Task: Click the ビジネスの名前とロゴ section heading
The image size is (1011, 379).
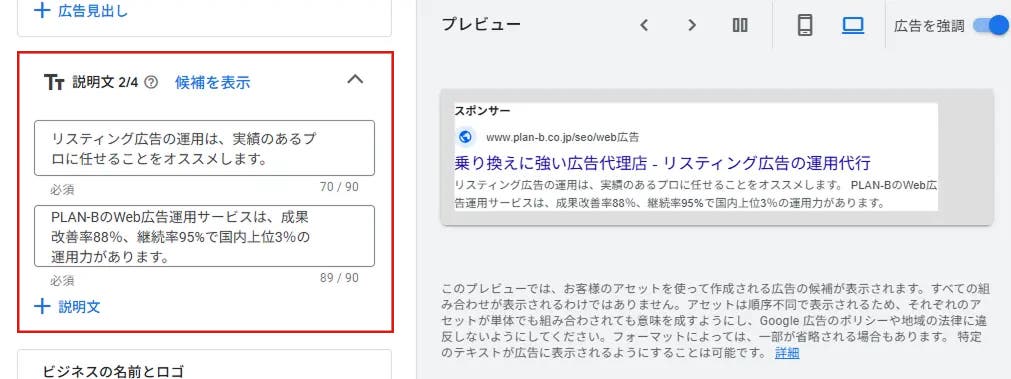Action: tap(113, 371)
